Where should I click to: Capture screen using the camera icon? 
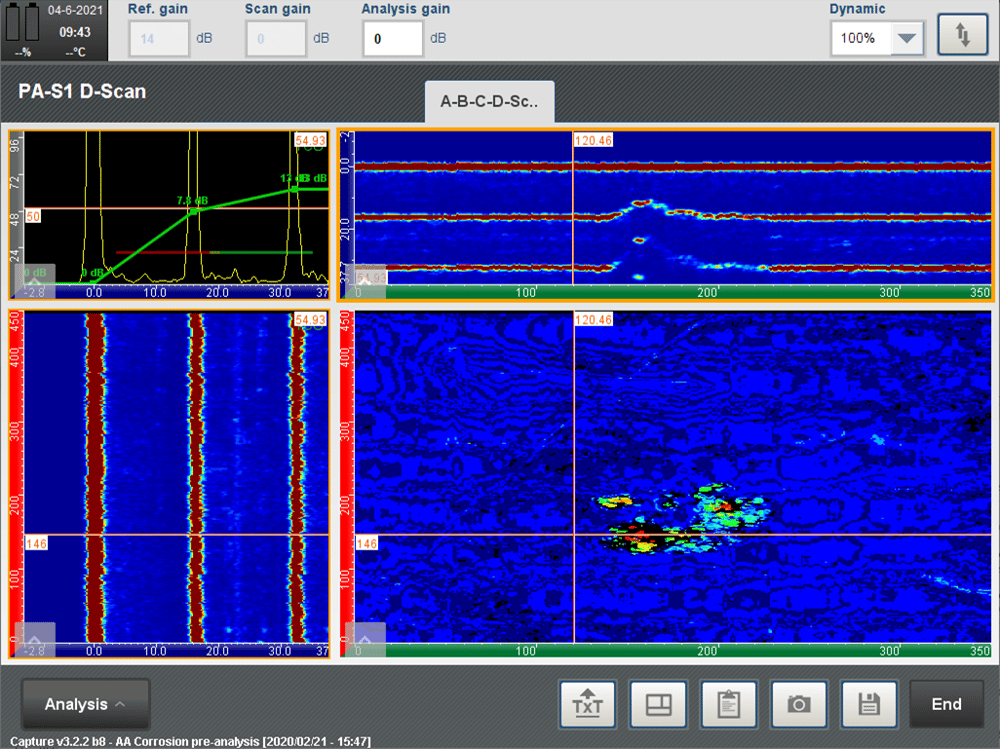[799, 704]
